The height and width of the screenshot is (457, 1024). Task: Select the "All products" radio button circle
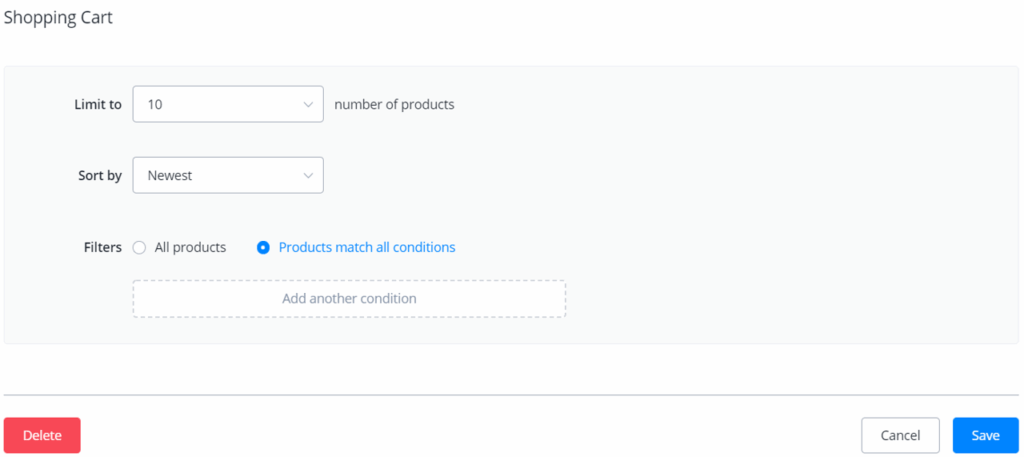(x=139, y=247)
